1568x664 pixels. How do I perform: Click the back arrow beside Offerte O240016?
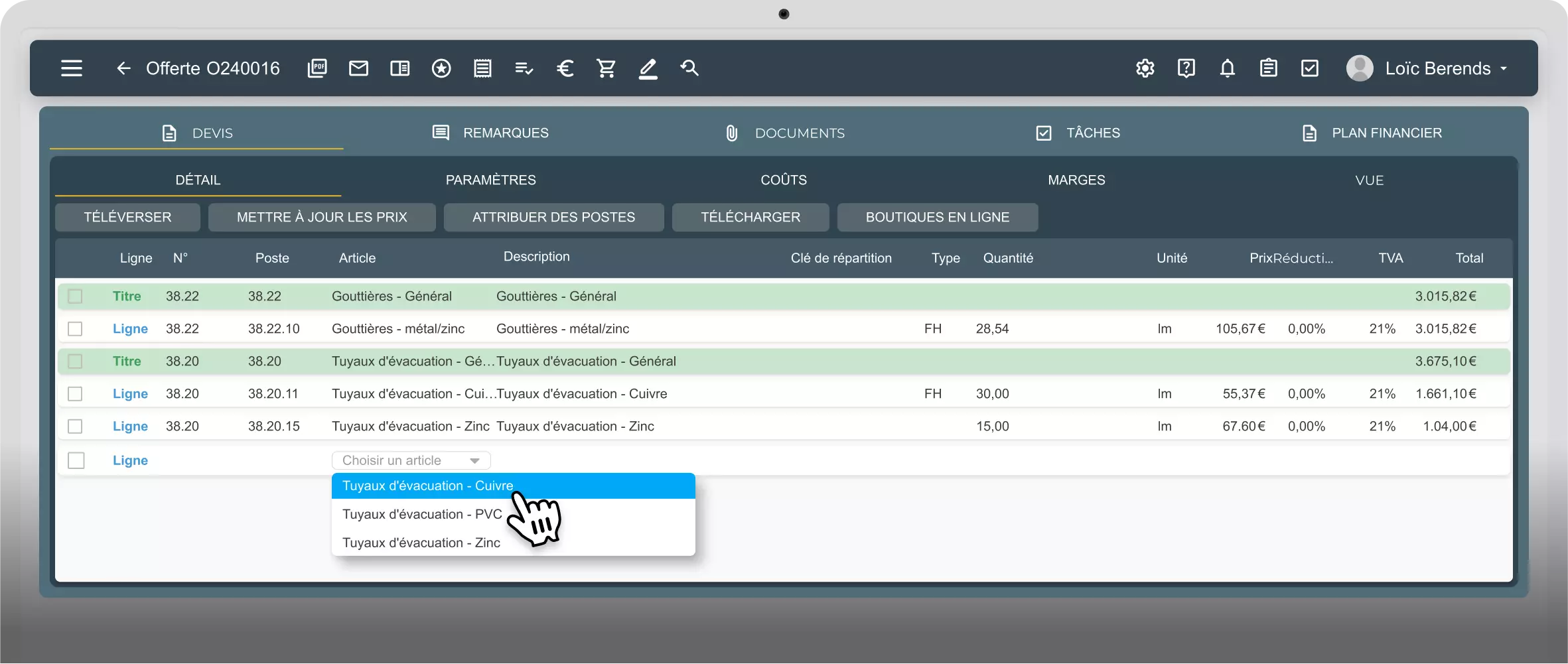click(x=123, y=68)
